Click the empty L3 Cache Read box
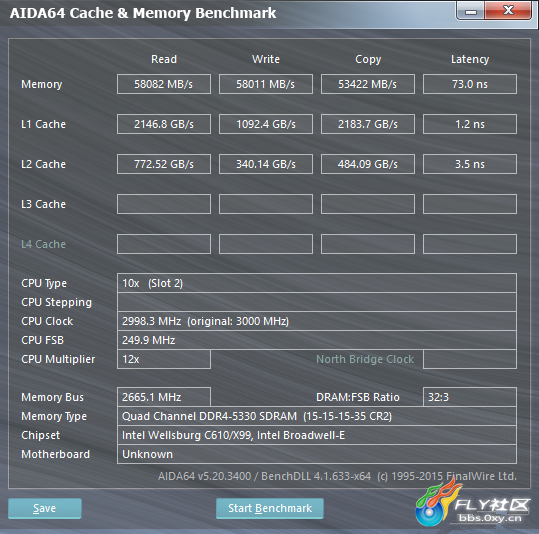The height and width of the screenshot is (534, 539). (x=164, y=204)
